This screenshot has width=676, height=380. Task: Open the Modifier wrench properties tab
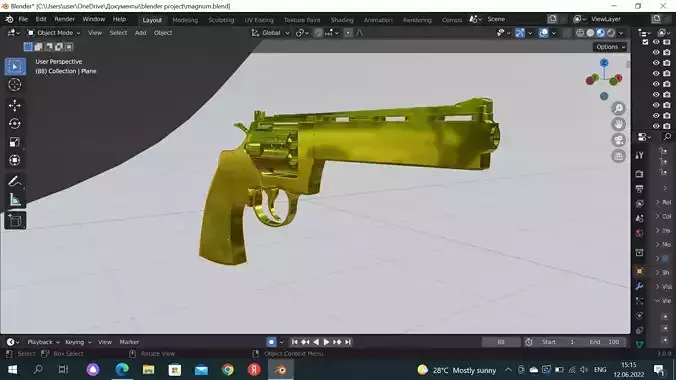point(640,286)
